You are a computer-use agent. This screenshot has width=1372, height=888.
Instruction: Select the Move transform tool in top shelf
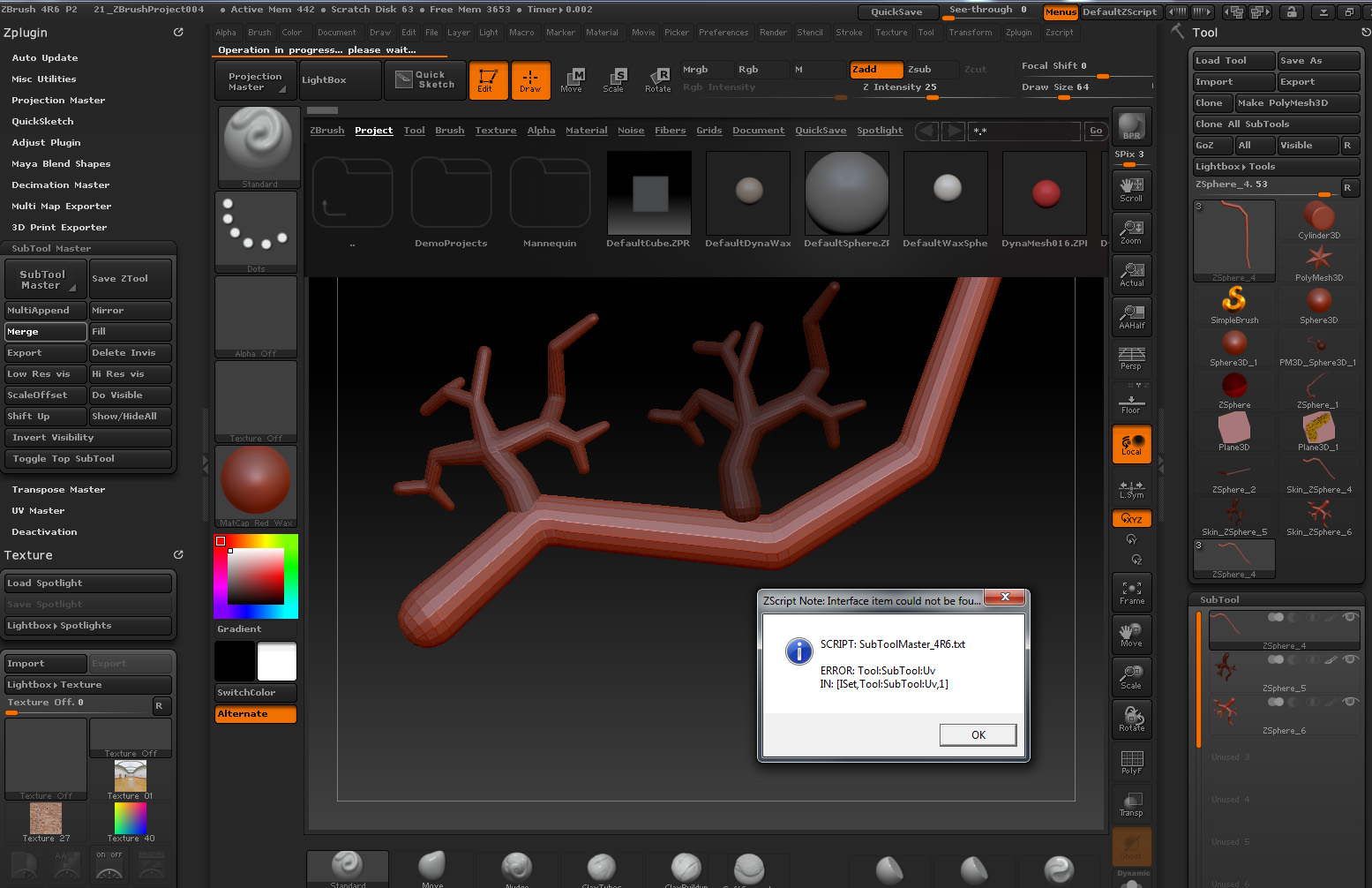pos(572,80)
